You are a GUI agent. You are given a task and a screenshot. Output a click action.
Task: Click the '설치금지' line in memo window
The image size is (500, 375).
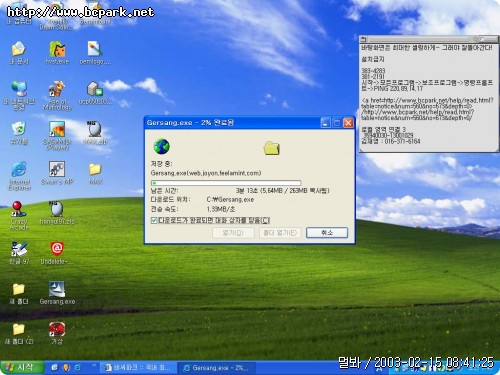373,59
